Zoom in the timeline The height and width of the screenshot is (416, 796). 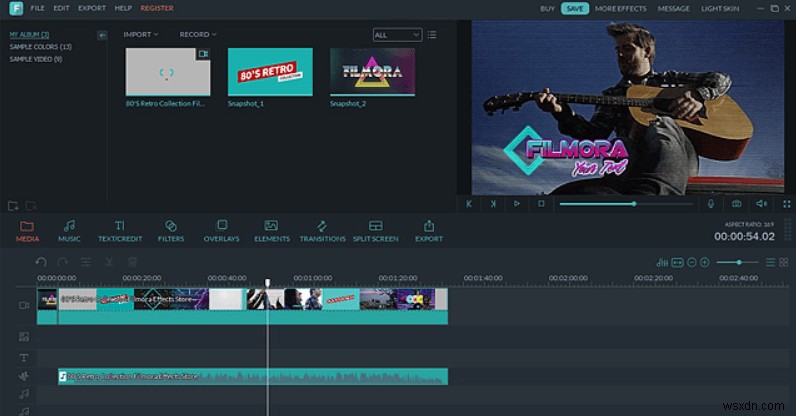pos(705,263)
